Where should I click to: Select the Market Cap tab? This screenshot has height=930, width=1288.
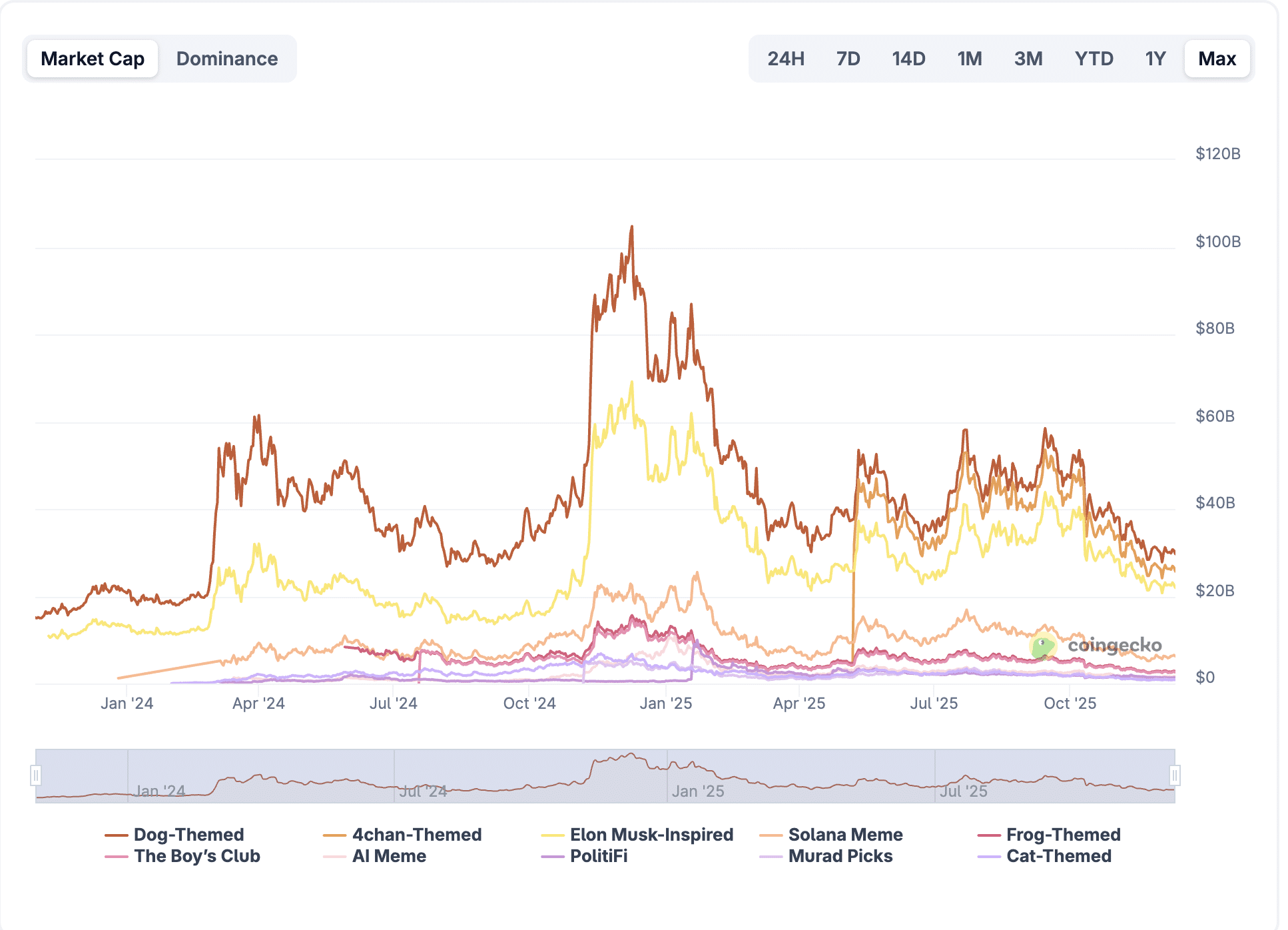[x=93, y=58]
